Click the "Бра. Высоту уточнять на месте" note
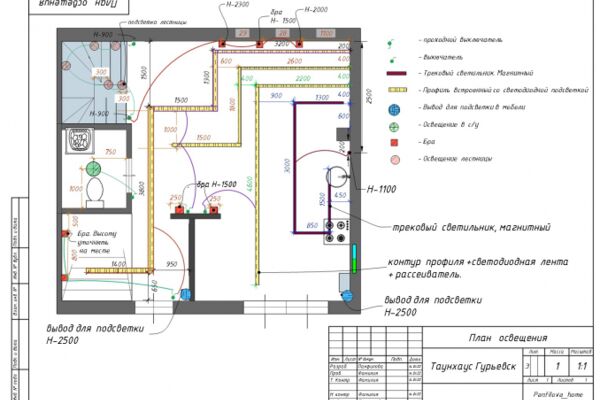 (96, 242)
